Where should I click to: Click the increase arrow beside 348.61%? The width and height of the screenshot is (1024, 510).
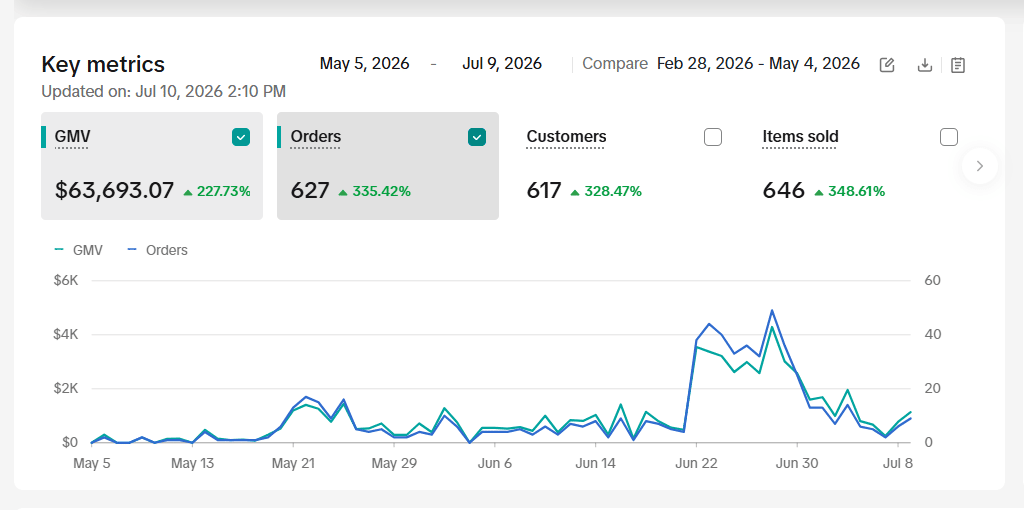(x=819, y=192)
